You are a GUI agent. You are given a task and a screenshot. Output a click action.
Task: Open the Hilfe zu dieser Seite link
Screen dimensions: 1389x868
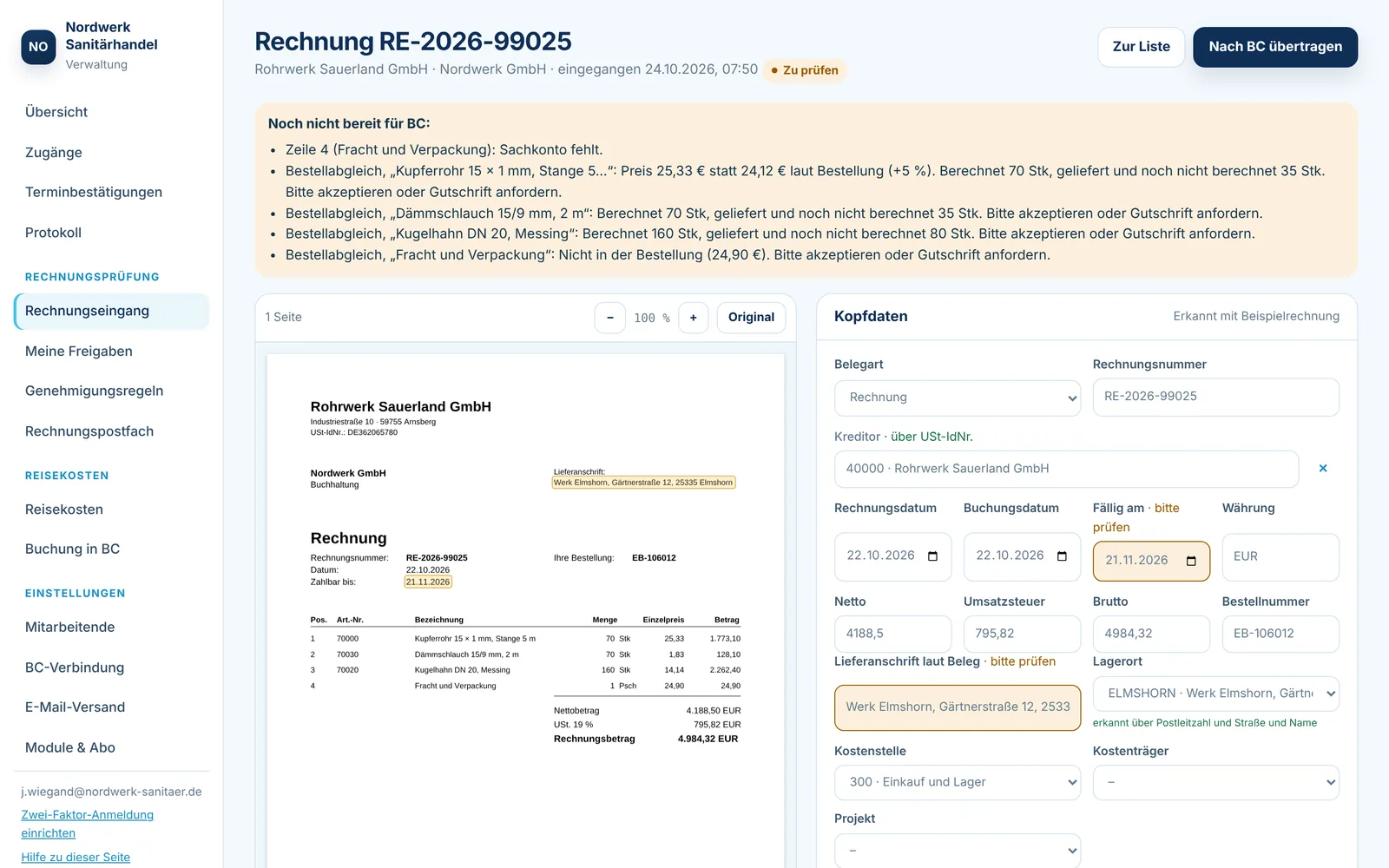click(x=76, y=858)
